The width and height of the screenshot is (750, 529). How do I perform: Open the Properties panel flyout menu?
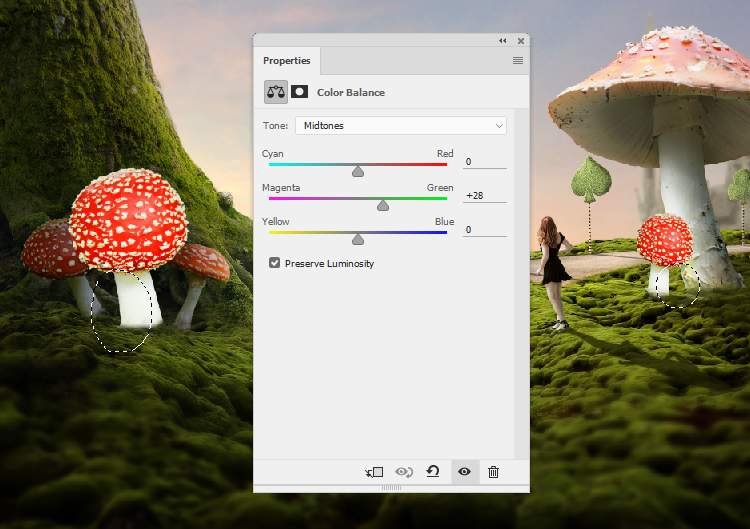coord(518,61)
